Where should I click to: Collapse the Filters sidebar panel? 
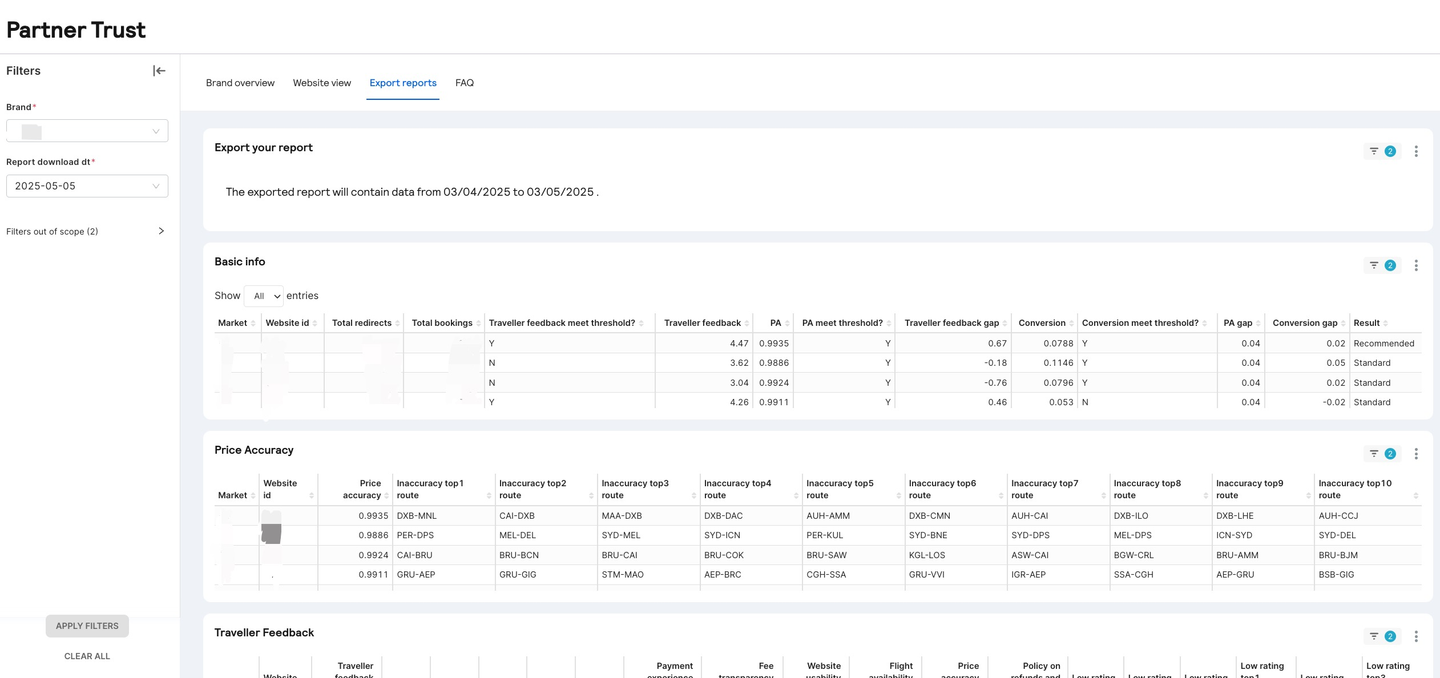click(x=159, y=71)
